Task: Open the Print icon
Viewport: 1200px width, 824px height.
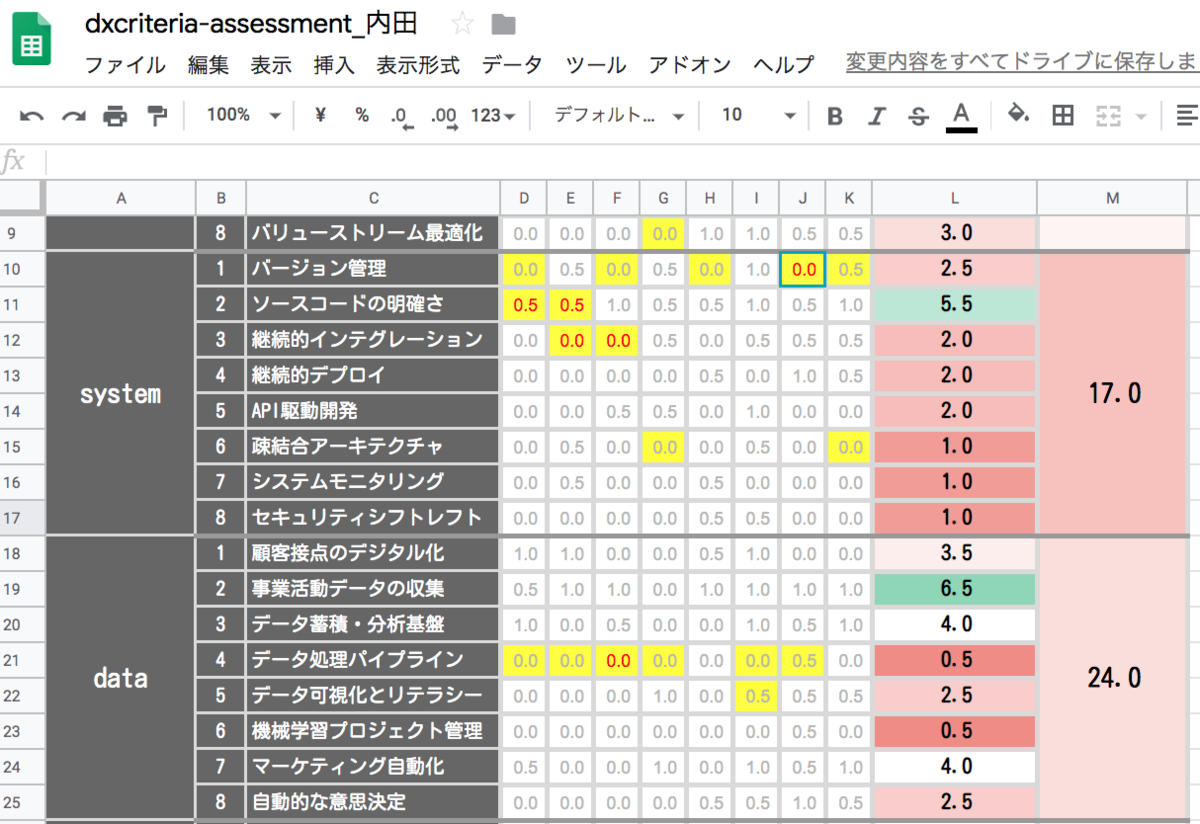Action: pyautogui.click(x=114, y=115)
